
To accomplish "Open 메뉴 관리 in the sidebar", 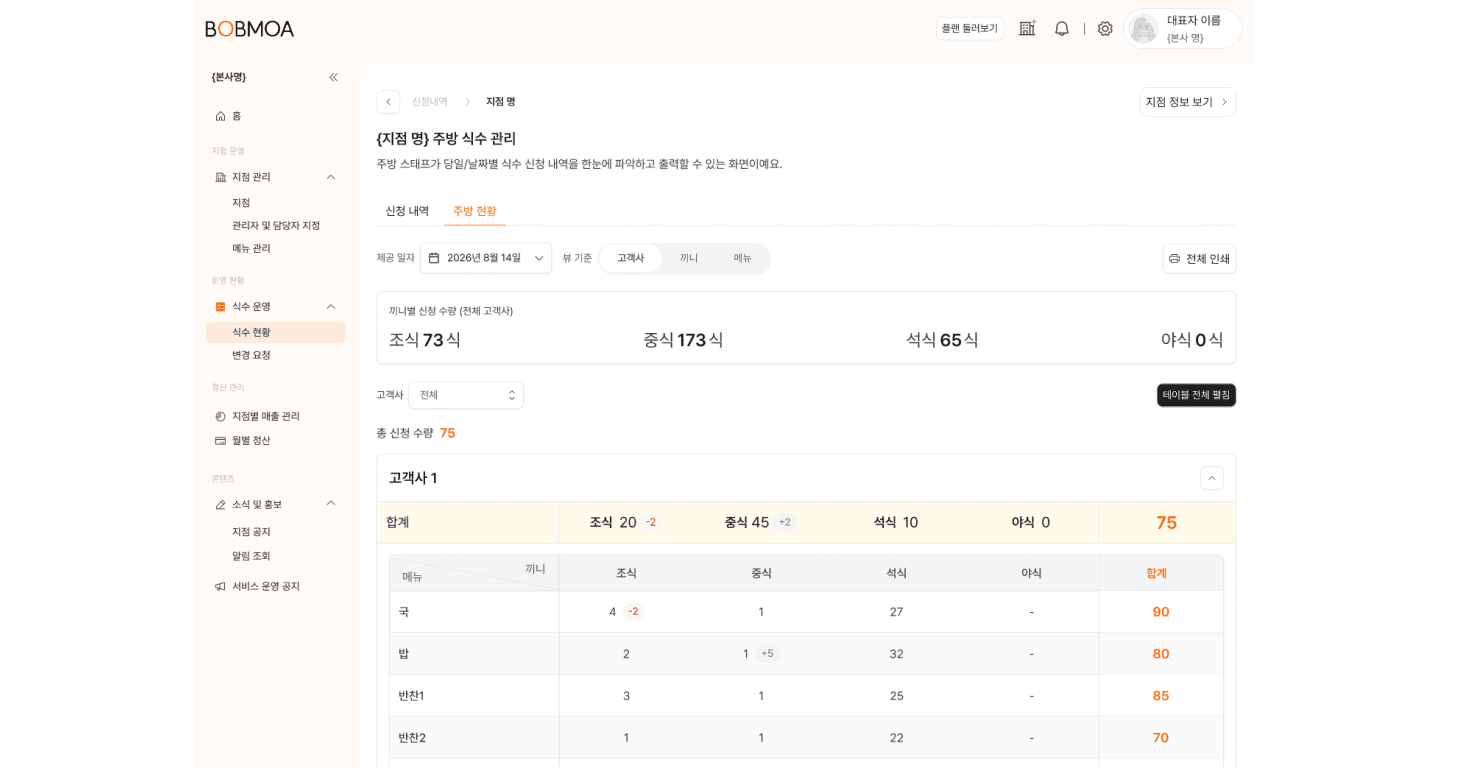I will coord(251,248).
